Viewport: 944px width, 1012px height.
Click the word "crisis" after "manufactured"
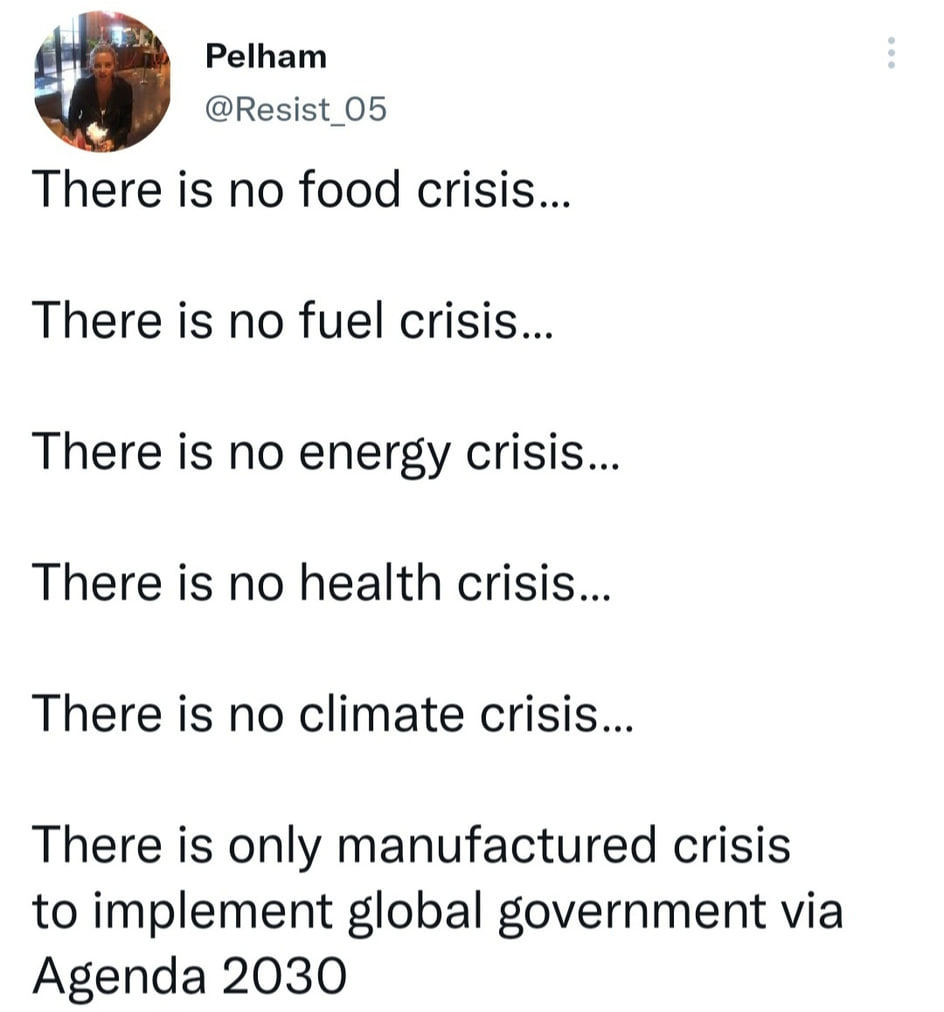tap(729, 845)
